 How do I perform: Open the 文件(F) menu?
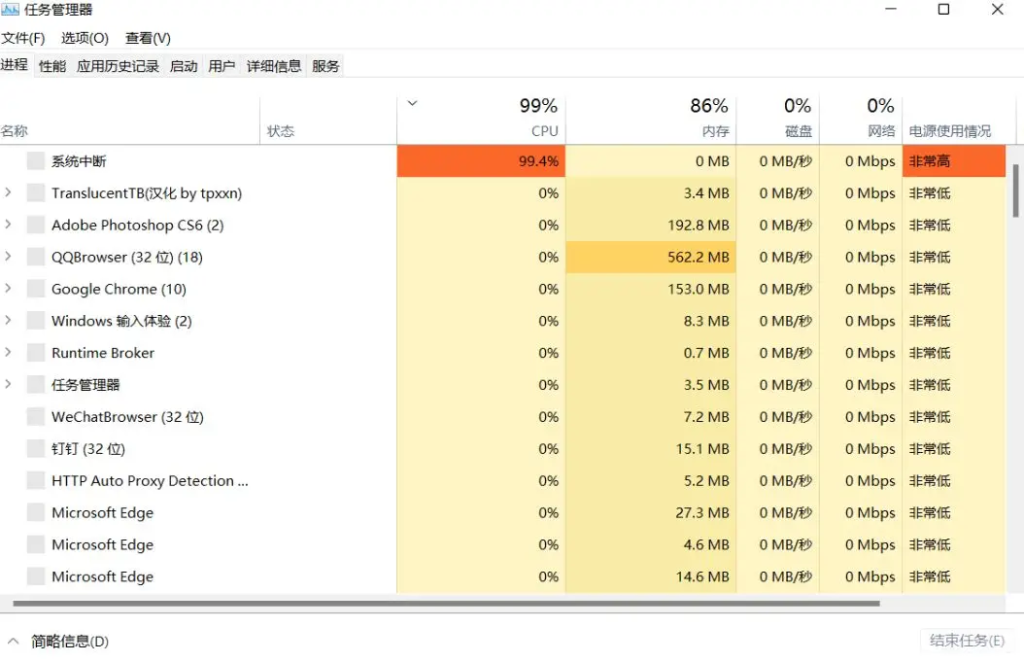click(x=23, y=39)
